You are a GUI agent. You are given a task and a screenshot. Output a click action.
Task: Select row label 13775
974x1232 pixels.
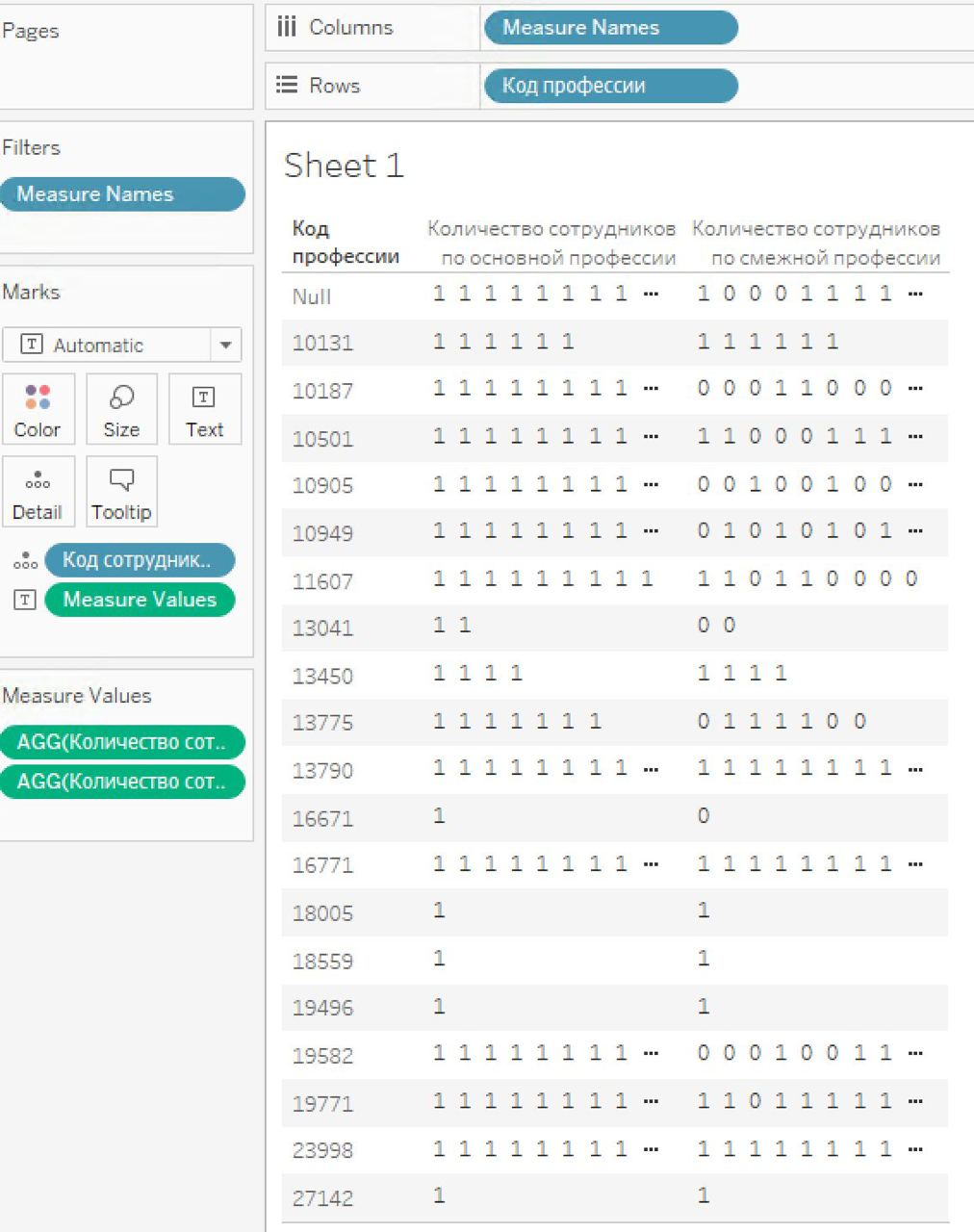(x=322, y=722)
